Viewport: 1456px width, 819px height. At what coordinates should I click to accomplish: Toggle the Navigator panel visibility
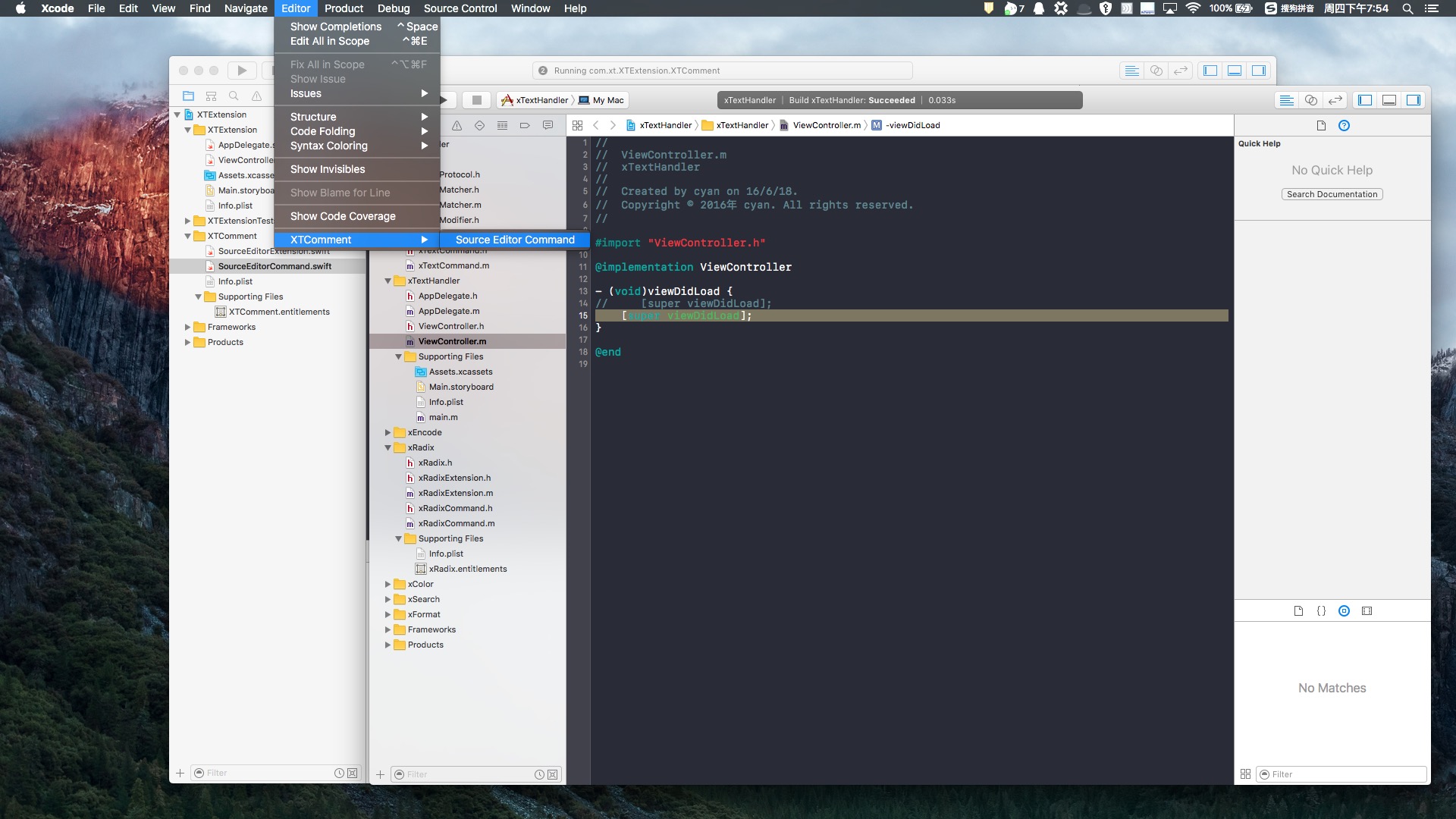click(1365, 100)
